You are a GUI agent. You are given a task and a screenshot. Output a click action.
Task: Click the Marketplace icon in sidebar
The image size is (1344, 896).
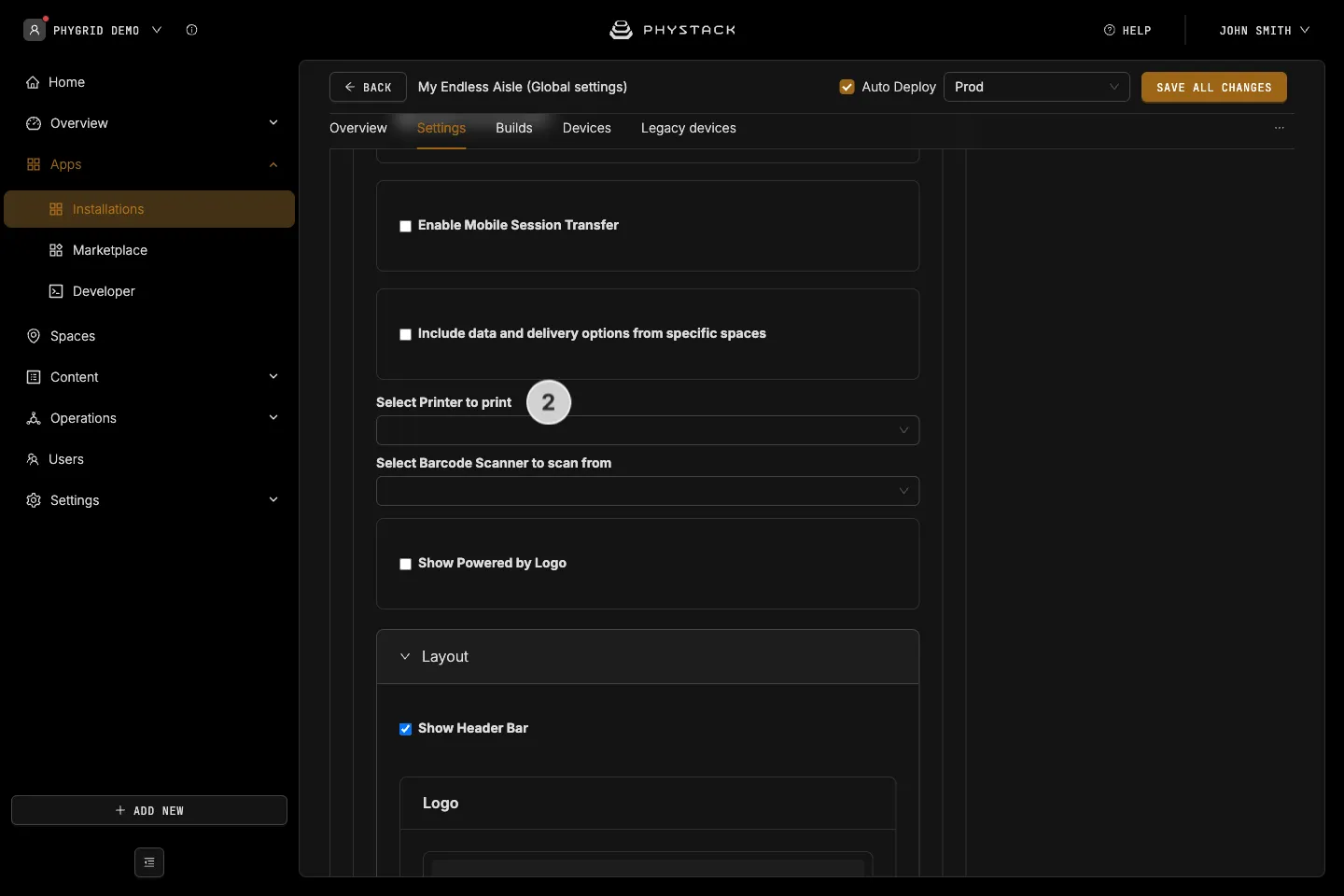56,250
